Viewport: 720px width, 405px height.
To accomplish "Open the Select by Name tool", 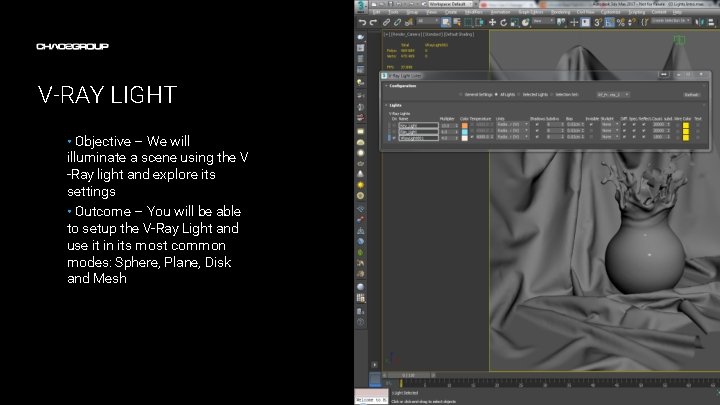I will click(x=457, y=22).
